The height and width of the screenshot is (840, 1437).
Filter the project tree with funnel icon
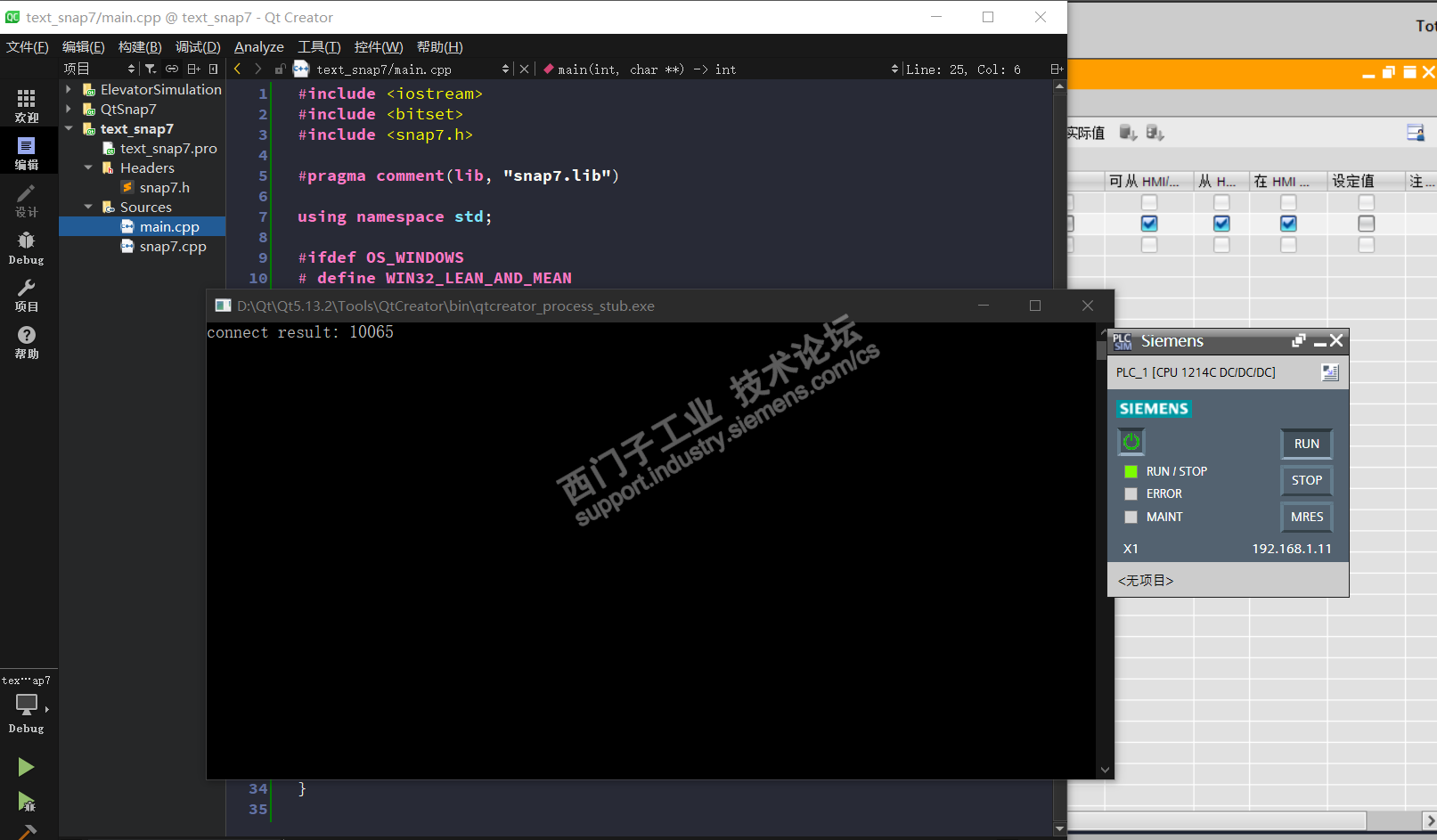pyautogui.click(x=151, y=69)
